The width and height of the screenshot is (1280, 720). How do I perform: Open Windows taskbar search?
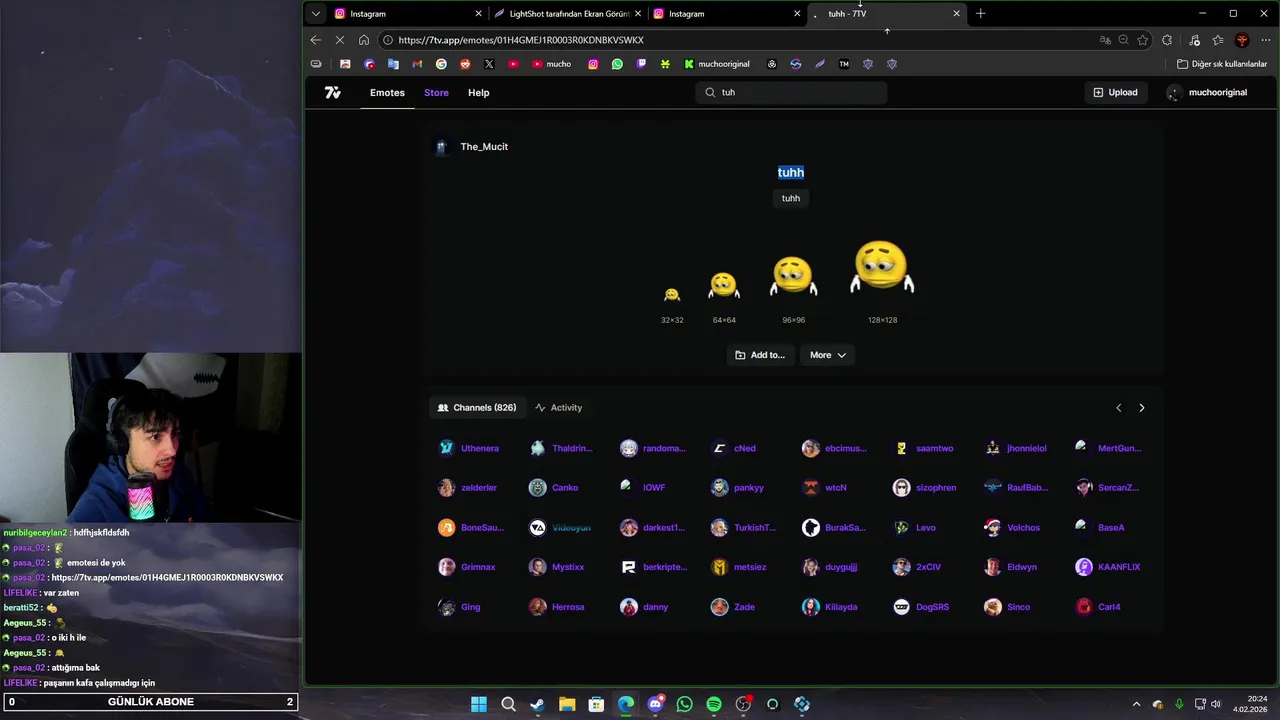point(508,704)
